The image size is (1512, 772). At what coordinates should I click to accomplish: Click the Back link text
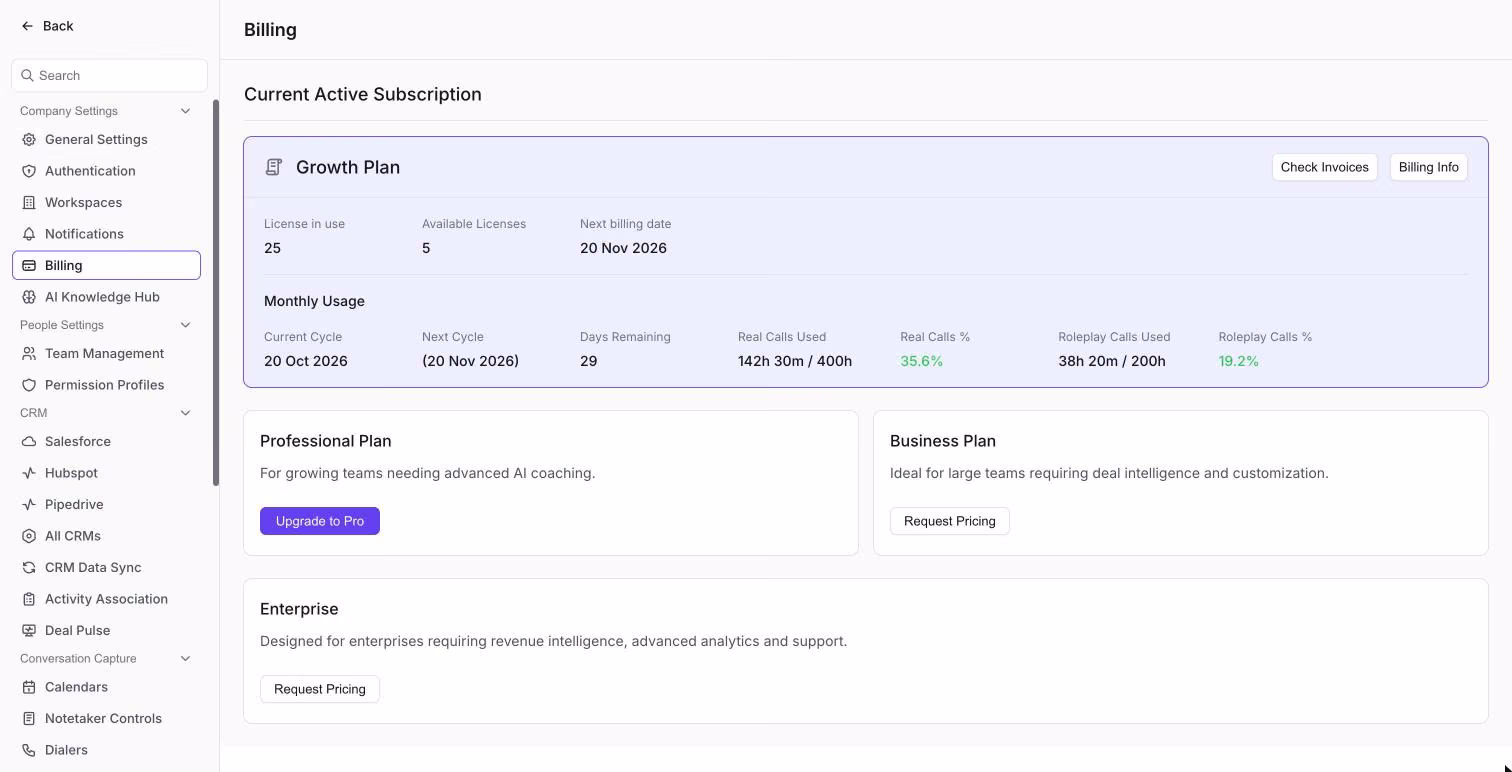pos(58,26)
